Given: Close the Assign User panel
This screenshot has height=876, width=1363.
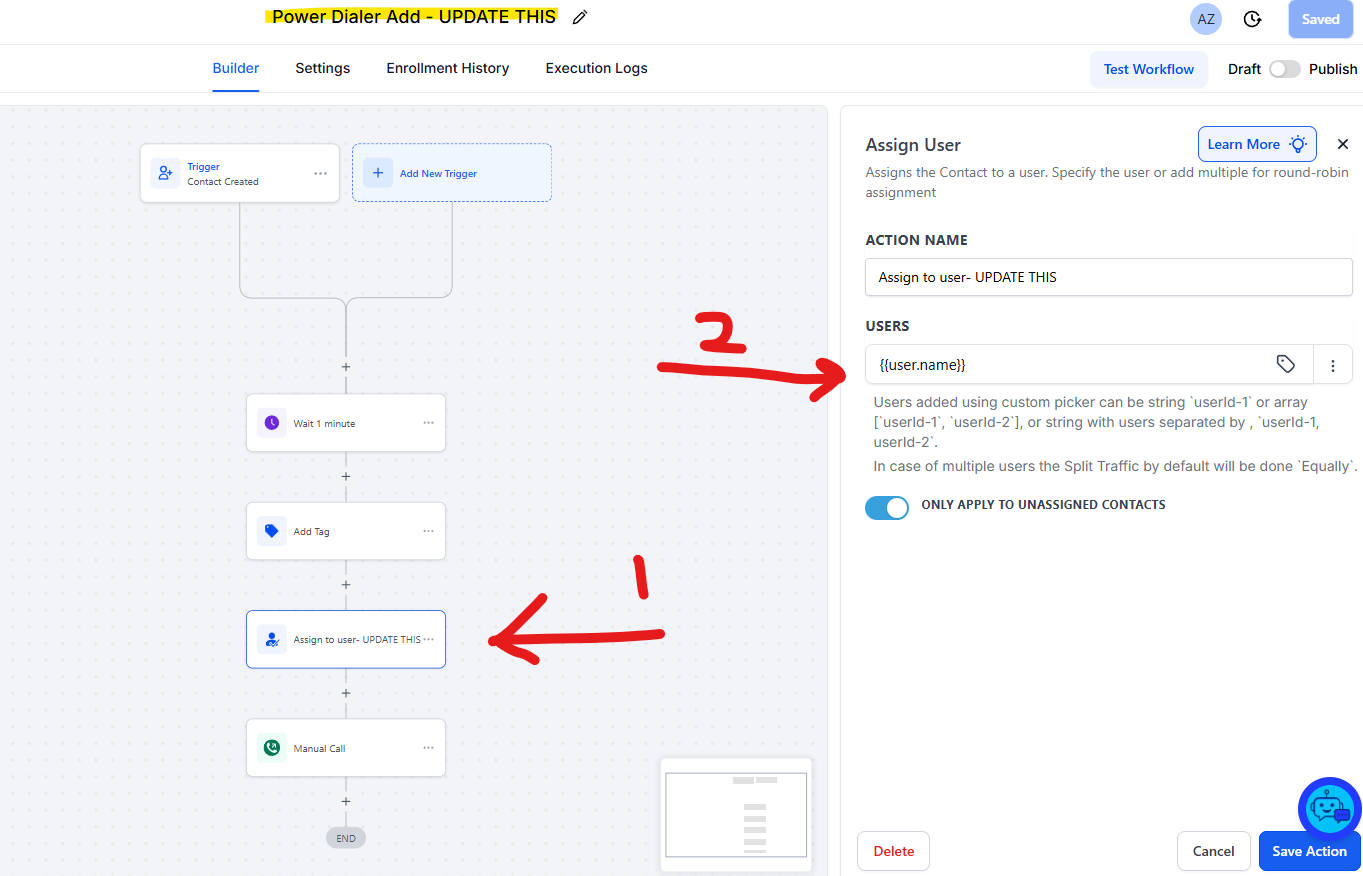Looking at the screenshot, I should click(1343, 144).
